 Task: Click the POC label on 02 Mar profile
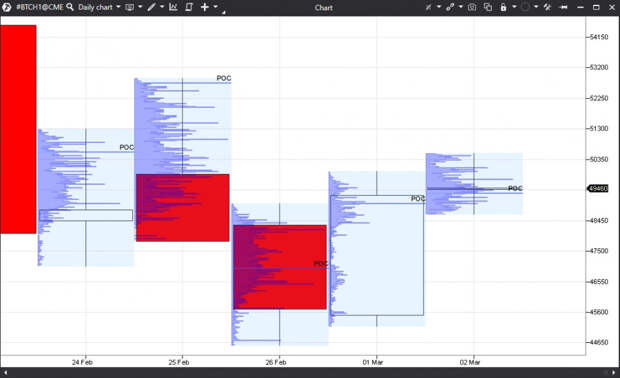(x=515, y=188)
